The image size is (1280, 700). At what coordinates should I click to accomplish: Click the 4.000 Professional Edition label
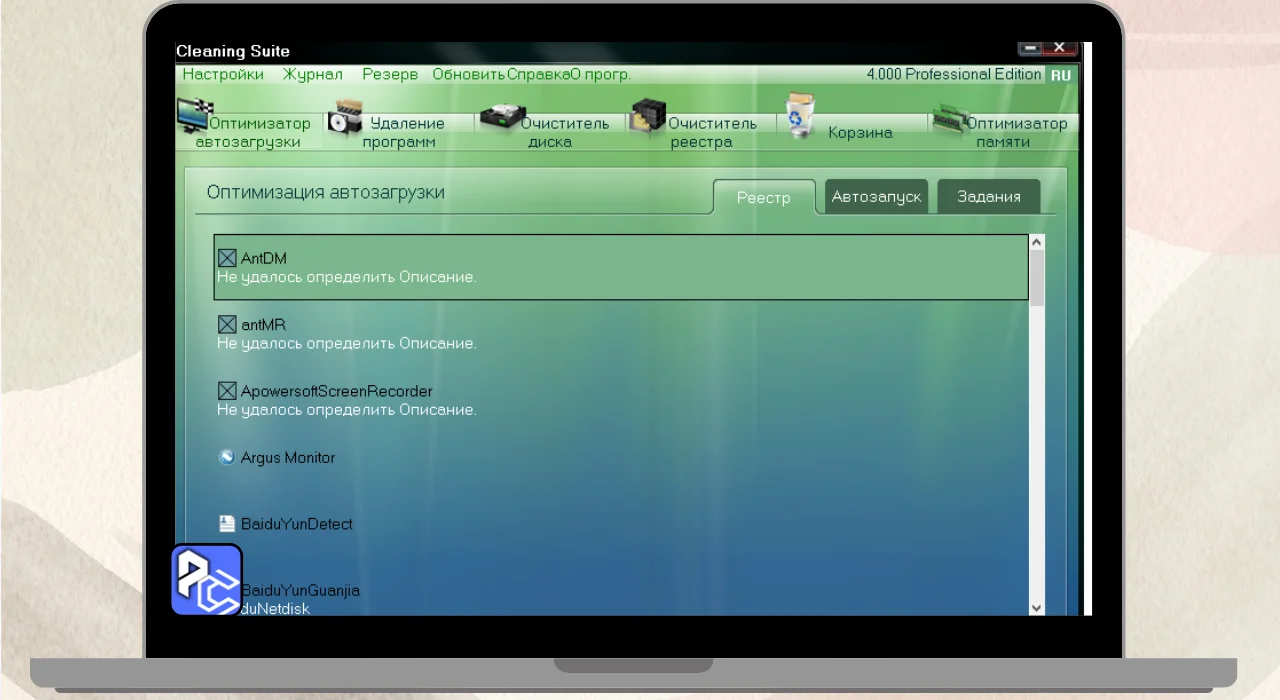click(954, 75)
